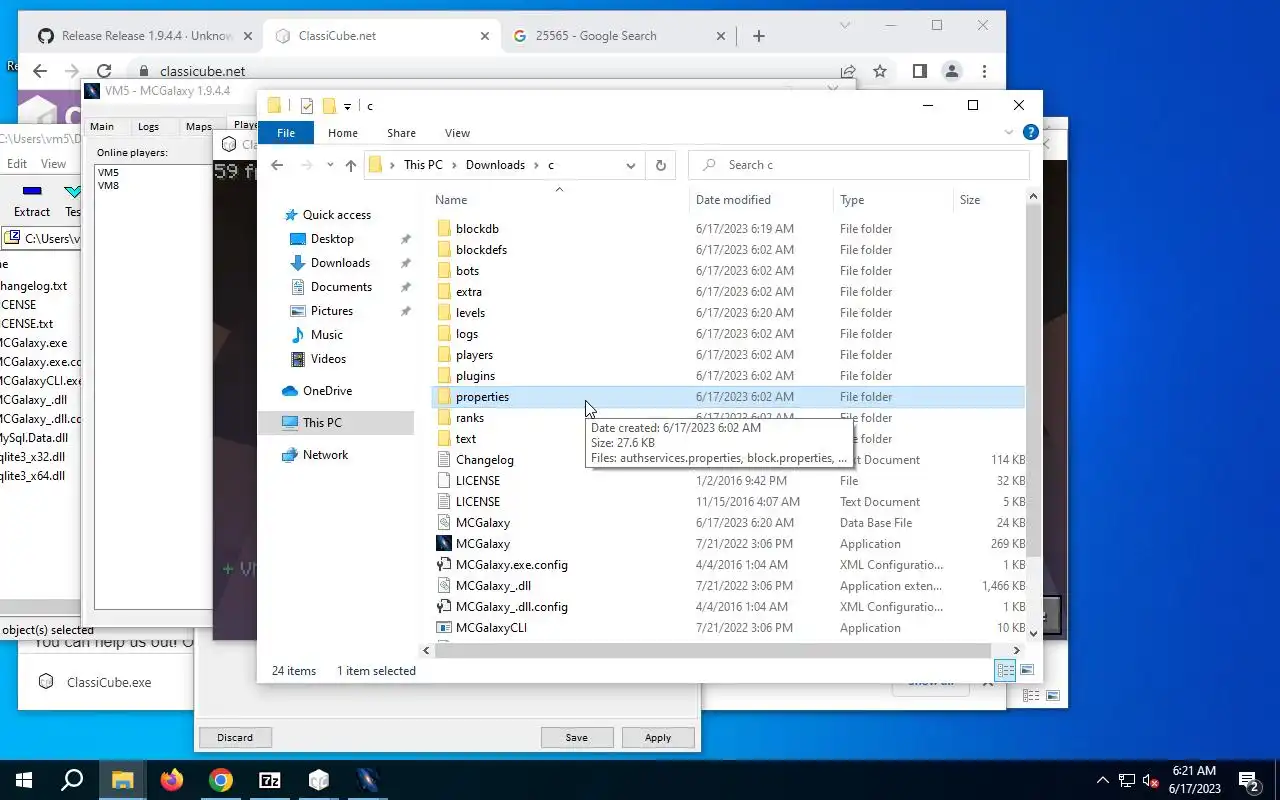Open the Home ribbon tab
This screenshot has height=800, width=1280.
click(x=343, y=133)
